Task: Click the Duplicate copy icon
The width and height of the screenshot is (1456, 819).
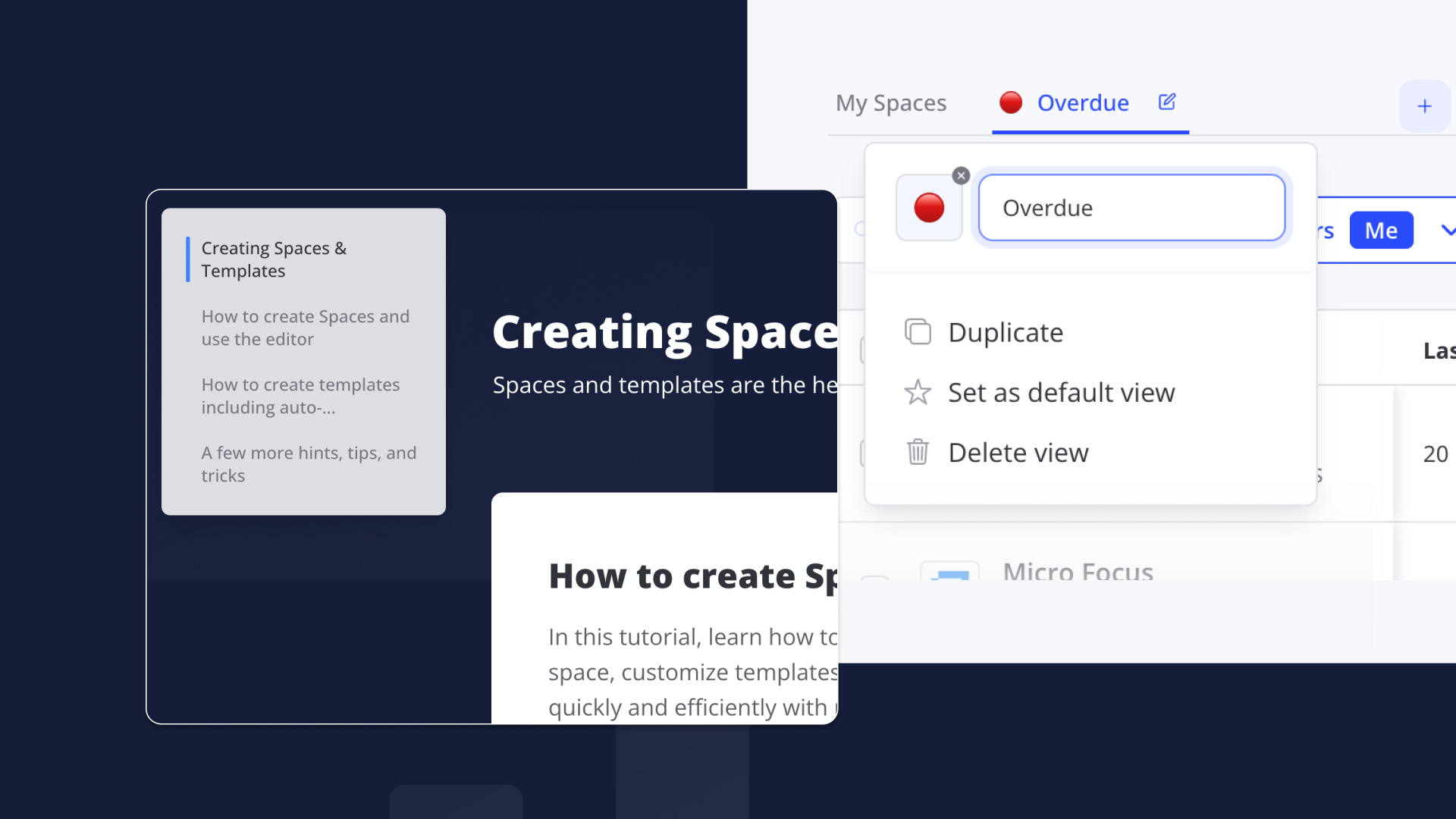Action: click(918, 332)
